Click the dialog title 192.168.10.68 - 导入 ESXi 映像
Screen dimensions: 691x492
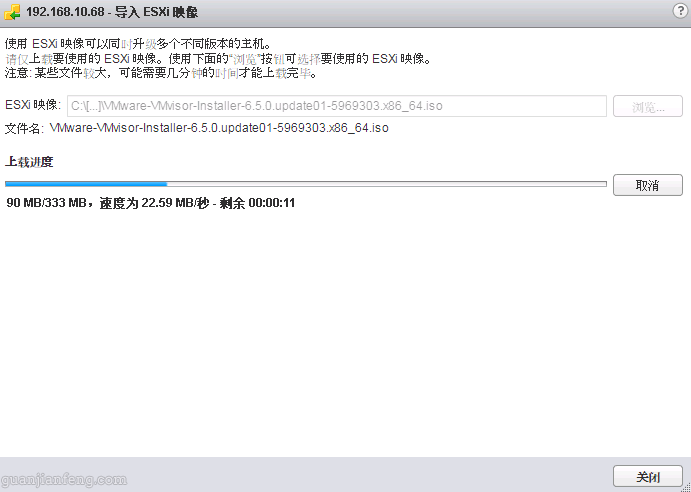(x=112, y=12)
